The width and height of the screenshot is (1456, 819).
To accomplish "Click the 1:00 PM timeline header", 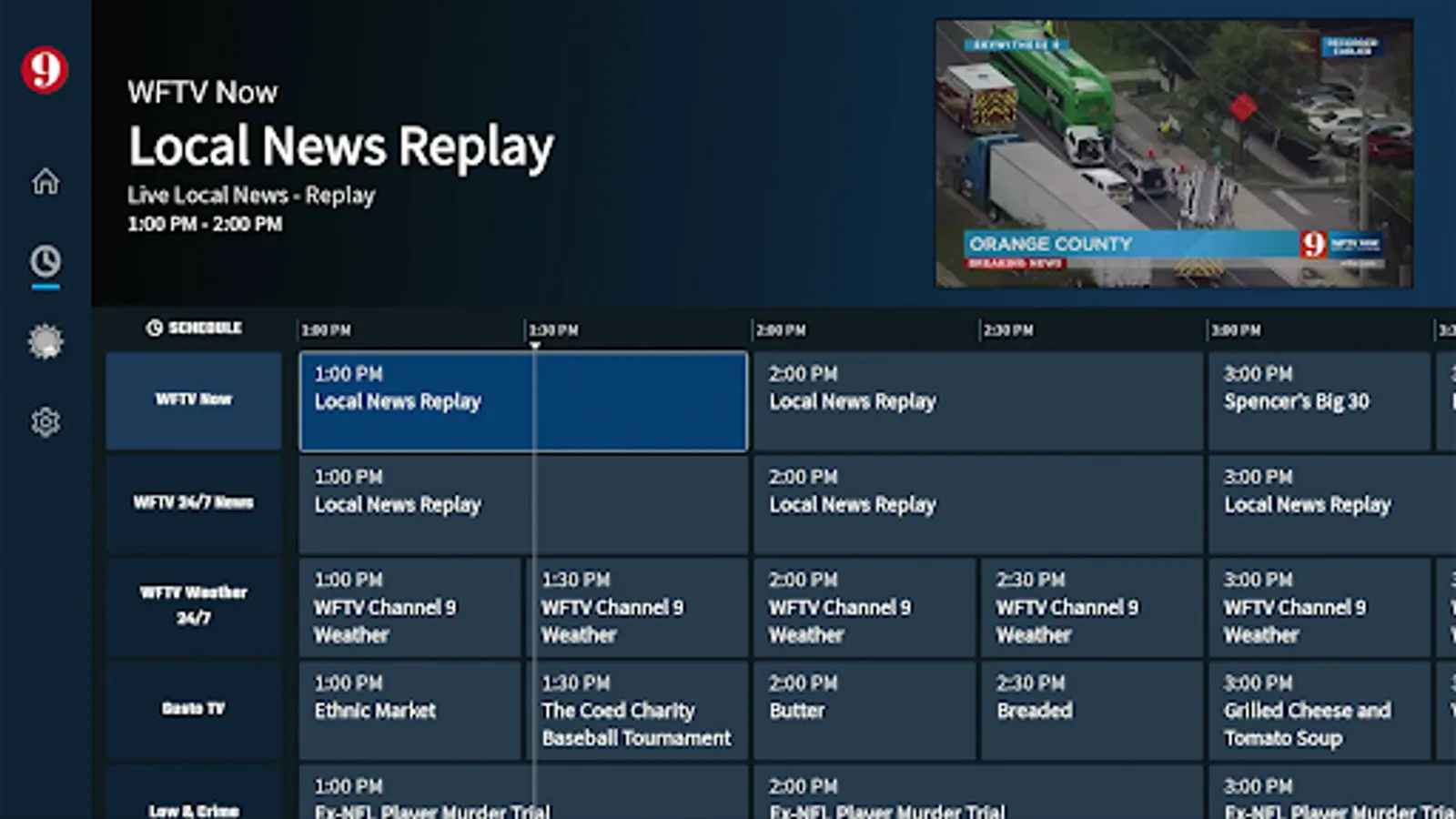I will point(327,330).
